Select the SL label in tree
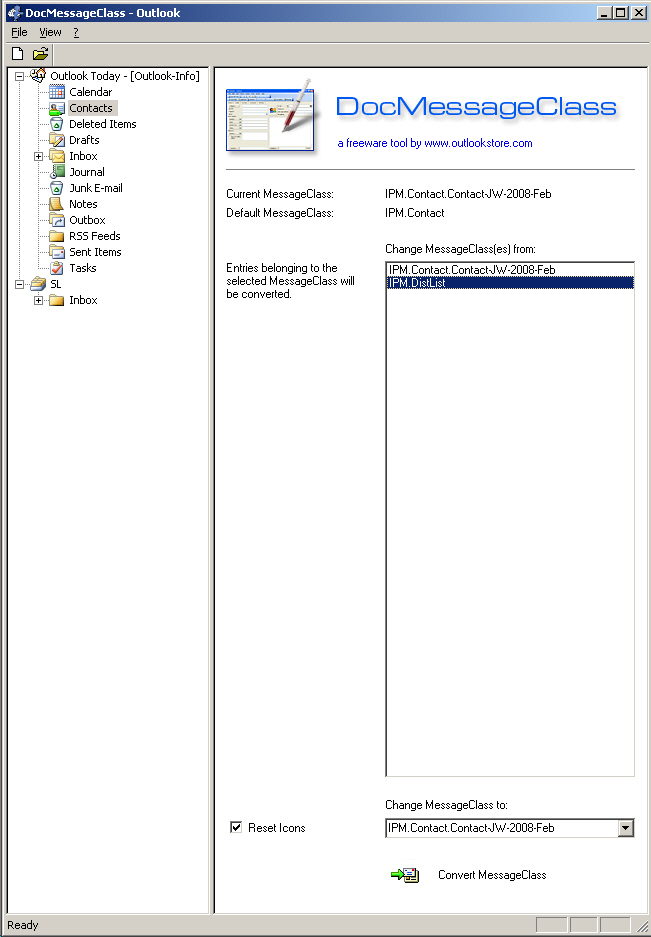The width and height of the screenshot is (651, 937). pos(56,284)
